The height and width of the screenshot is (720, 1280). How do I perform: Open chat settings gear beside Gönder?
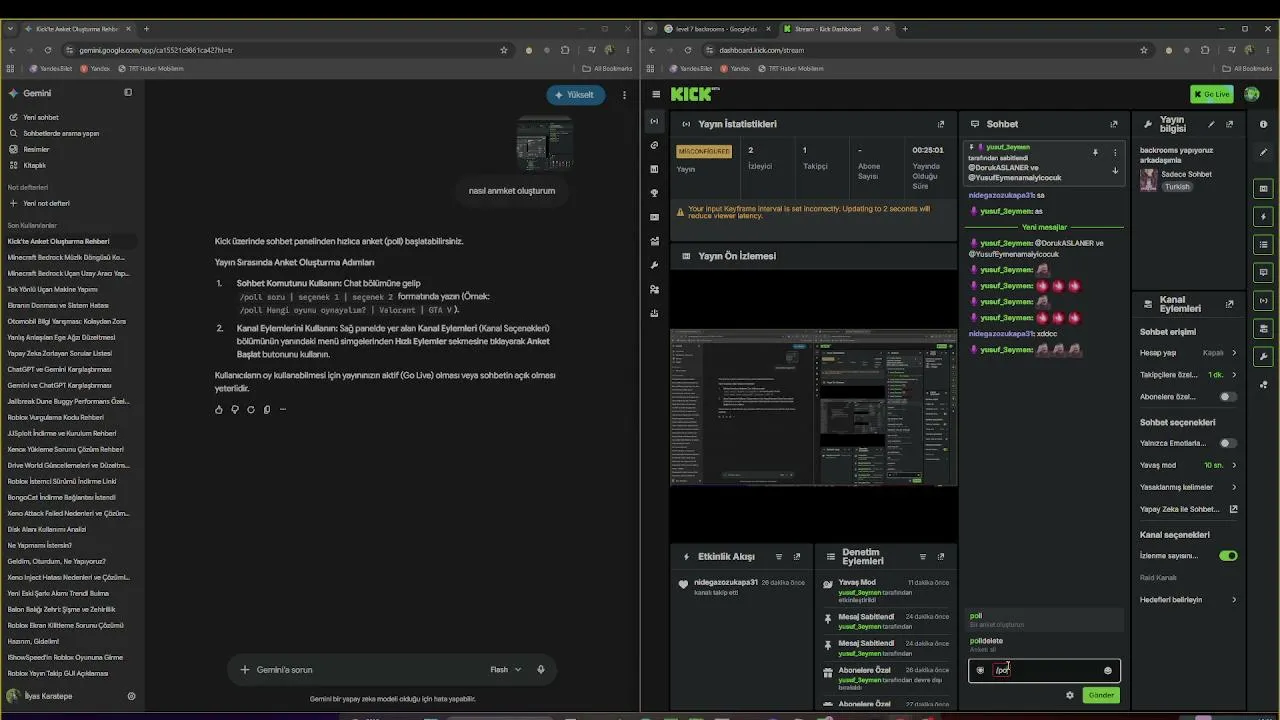[x=1069, y=695]
